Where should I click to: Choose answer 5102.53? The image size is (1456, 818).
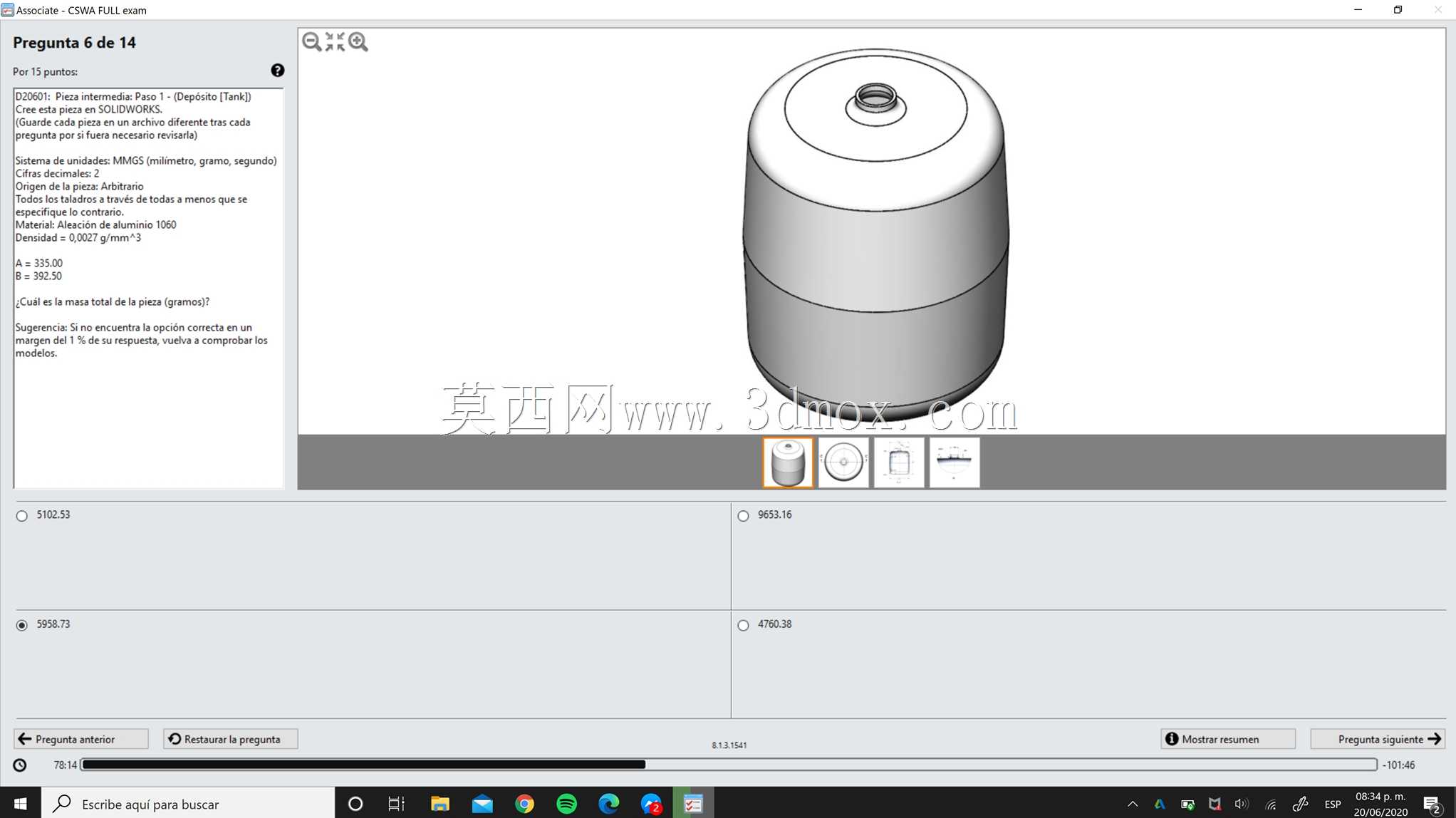click(x=22, y=516)
